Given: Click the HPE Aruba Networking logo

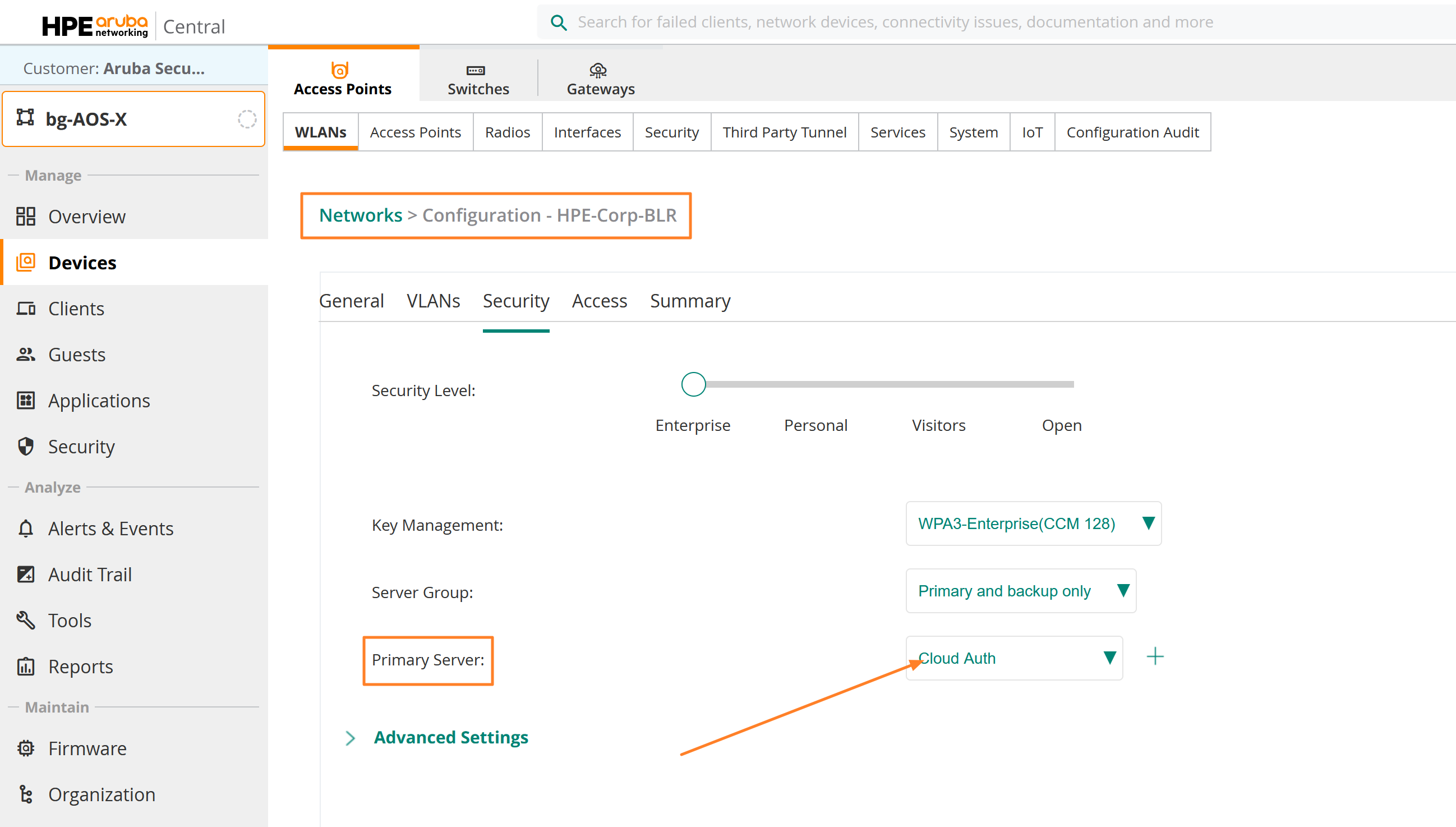Looking at the screenshot, I should (x=95, y=26).
